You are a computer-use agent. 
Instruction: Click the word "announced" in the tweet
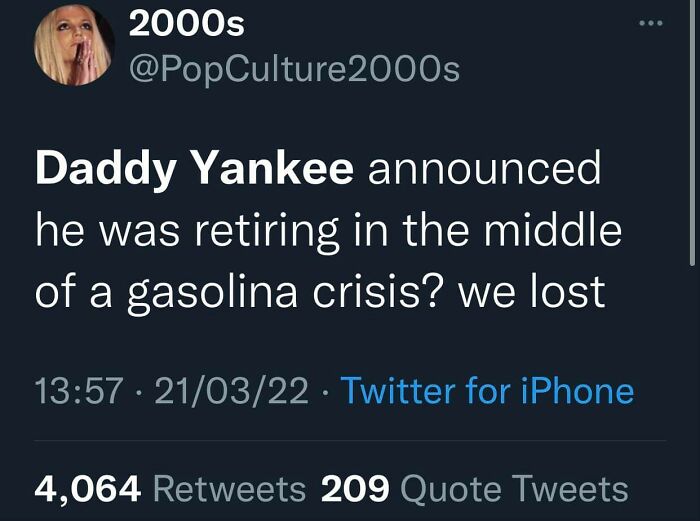(484, 170)
